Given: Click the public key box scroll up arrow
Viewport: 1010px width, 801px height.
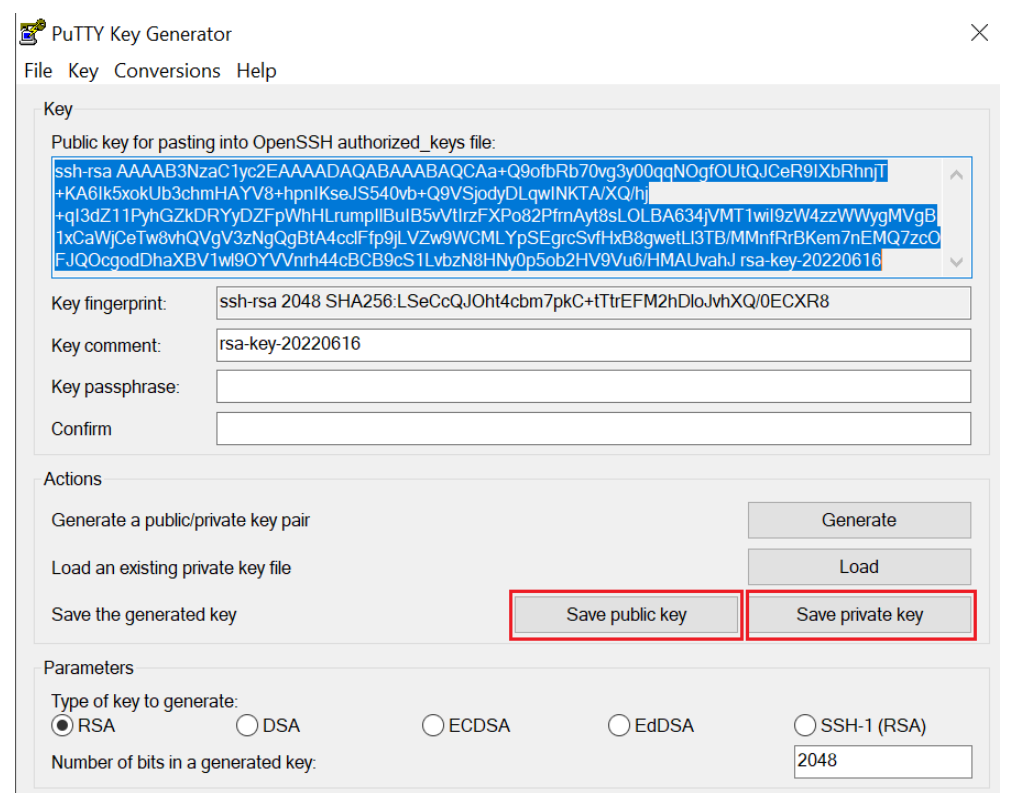Looking at the screenshot, I should coord(957,175).
